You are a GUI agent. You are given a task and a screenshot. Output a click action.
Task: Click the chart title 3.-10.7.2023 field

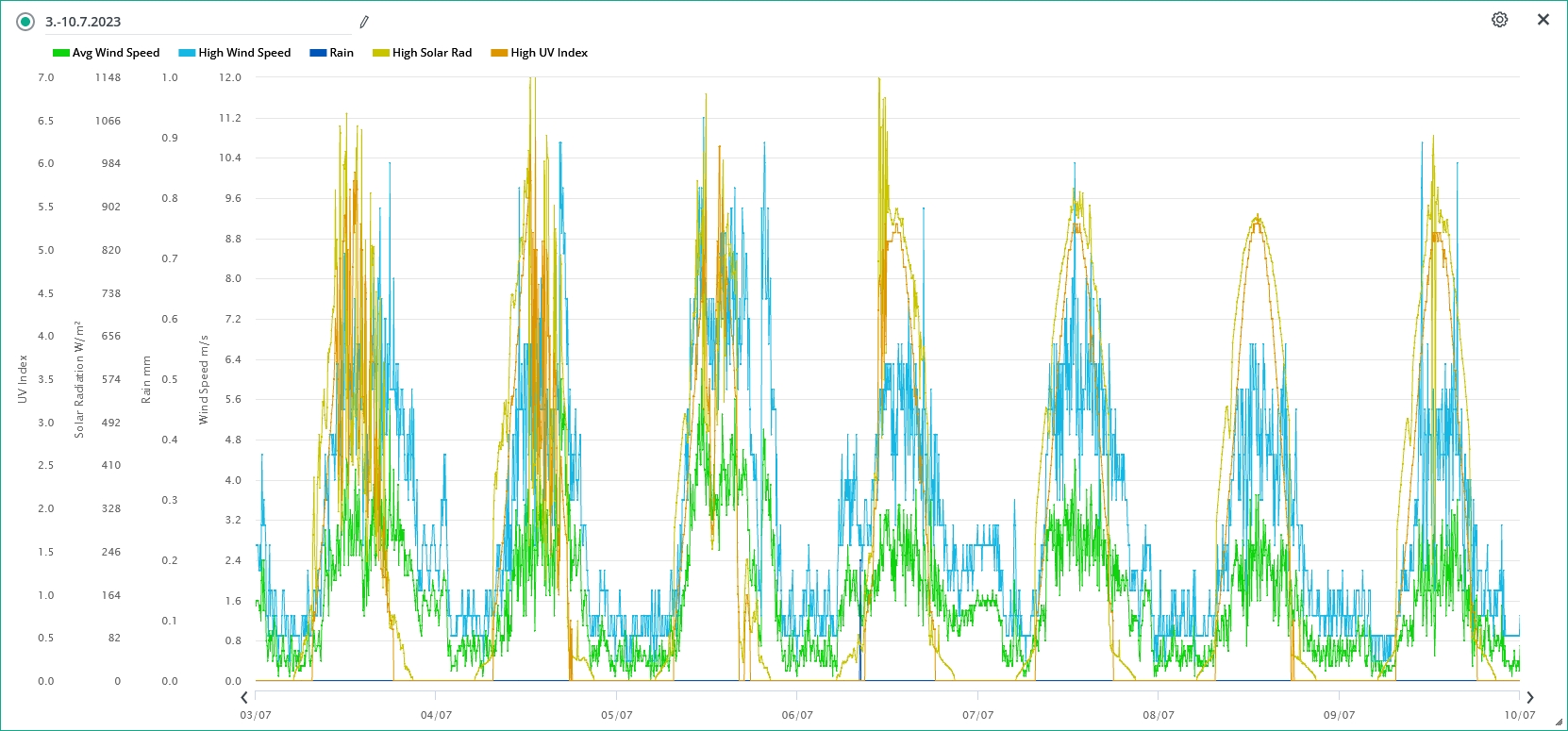point(189,22)
